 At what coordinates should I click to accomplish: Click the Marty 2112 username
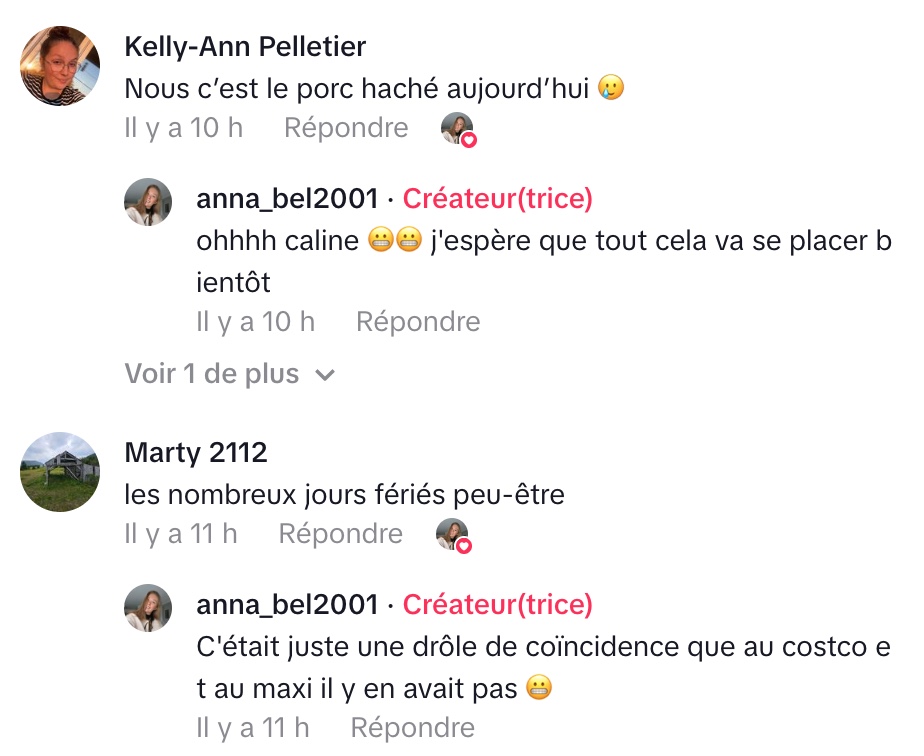[196, 453]
